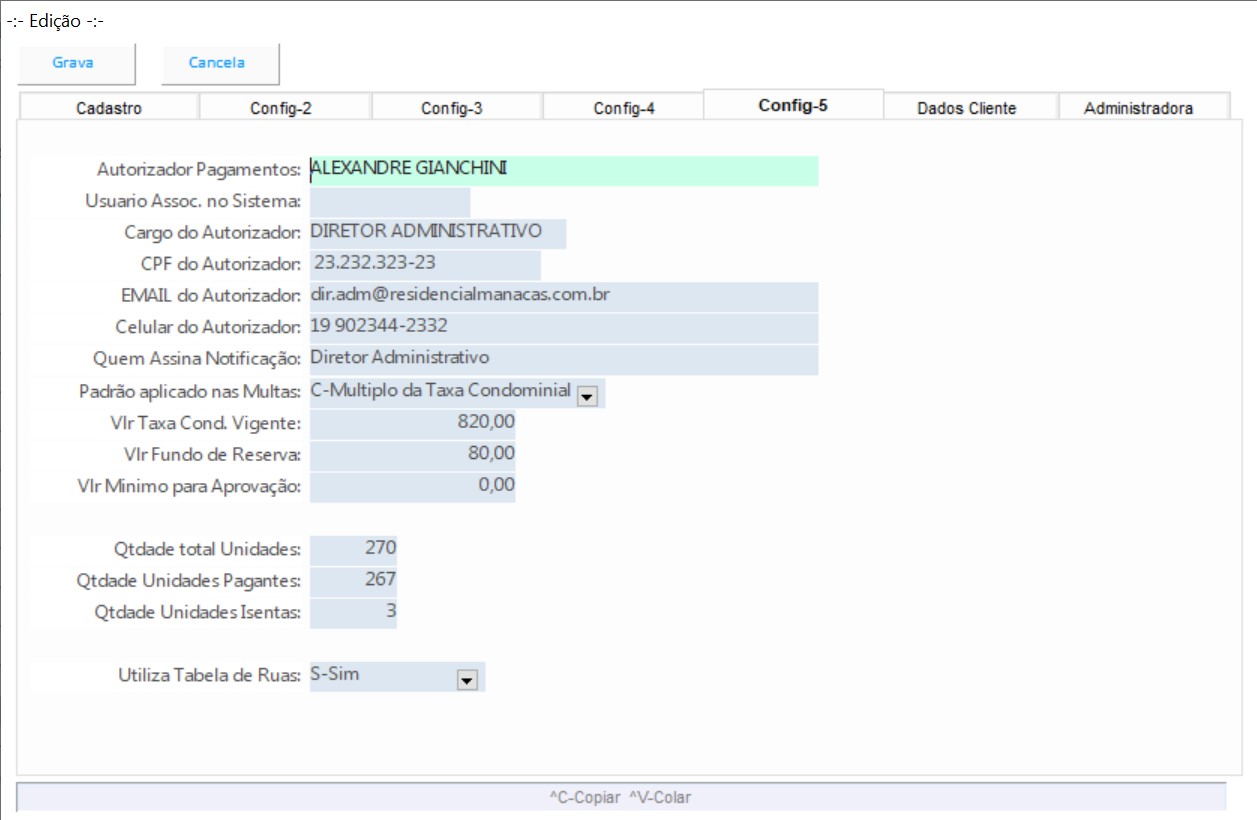Open the Dados Cliente tab
The height and width of the screenshot is (820, 1257).
966,109
